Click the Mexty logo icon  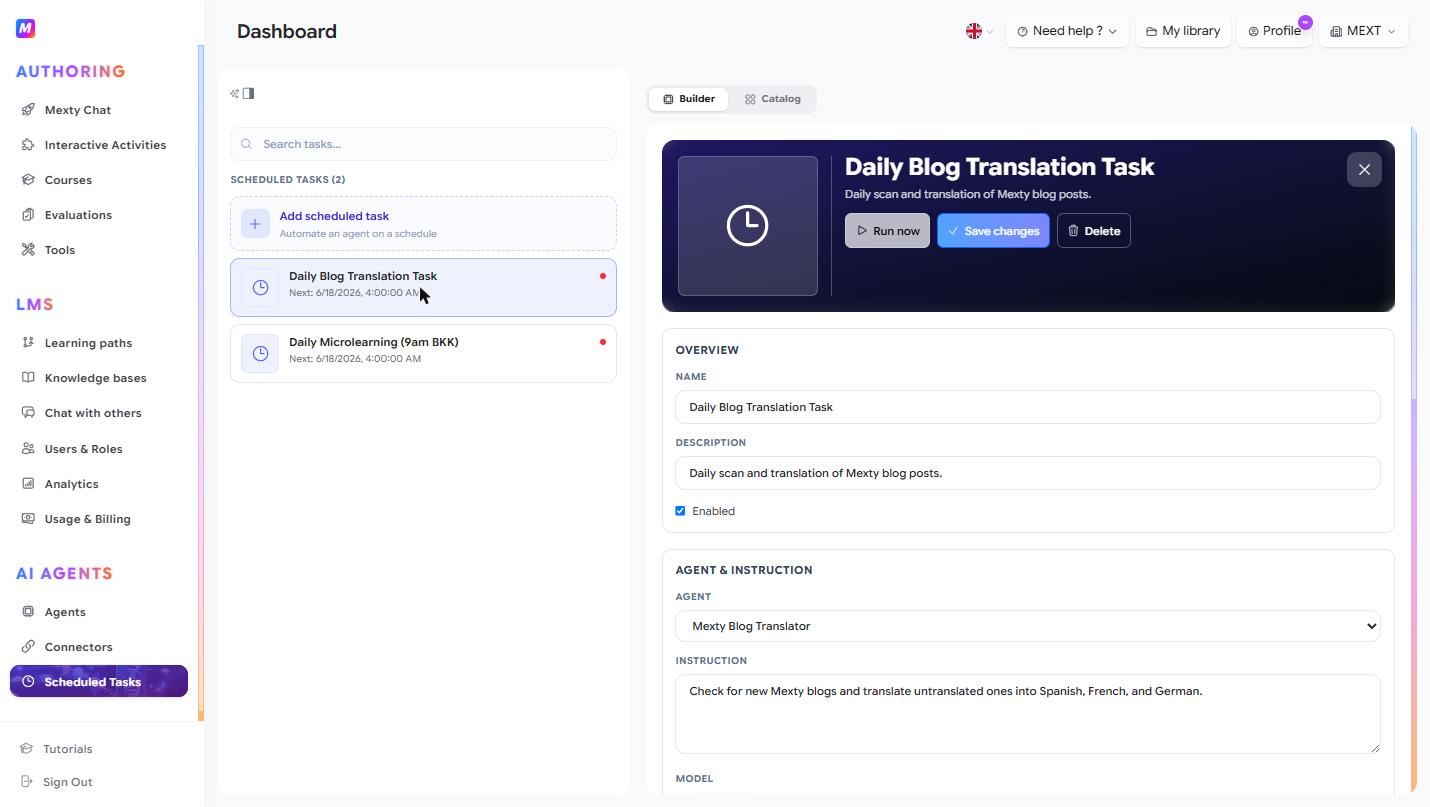pos(26,29)
